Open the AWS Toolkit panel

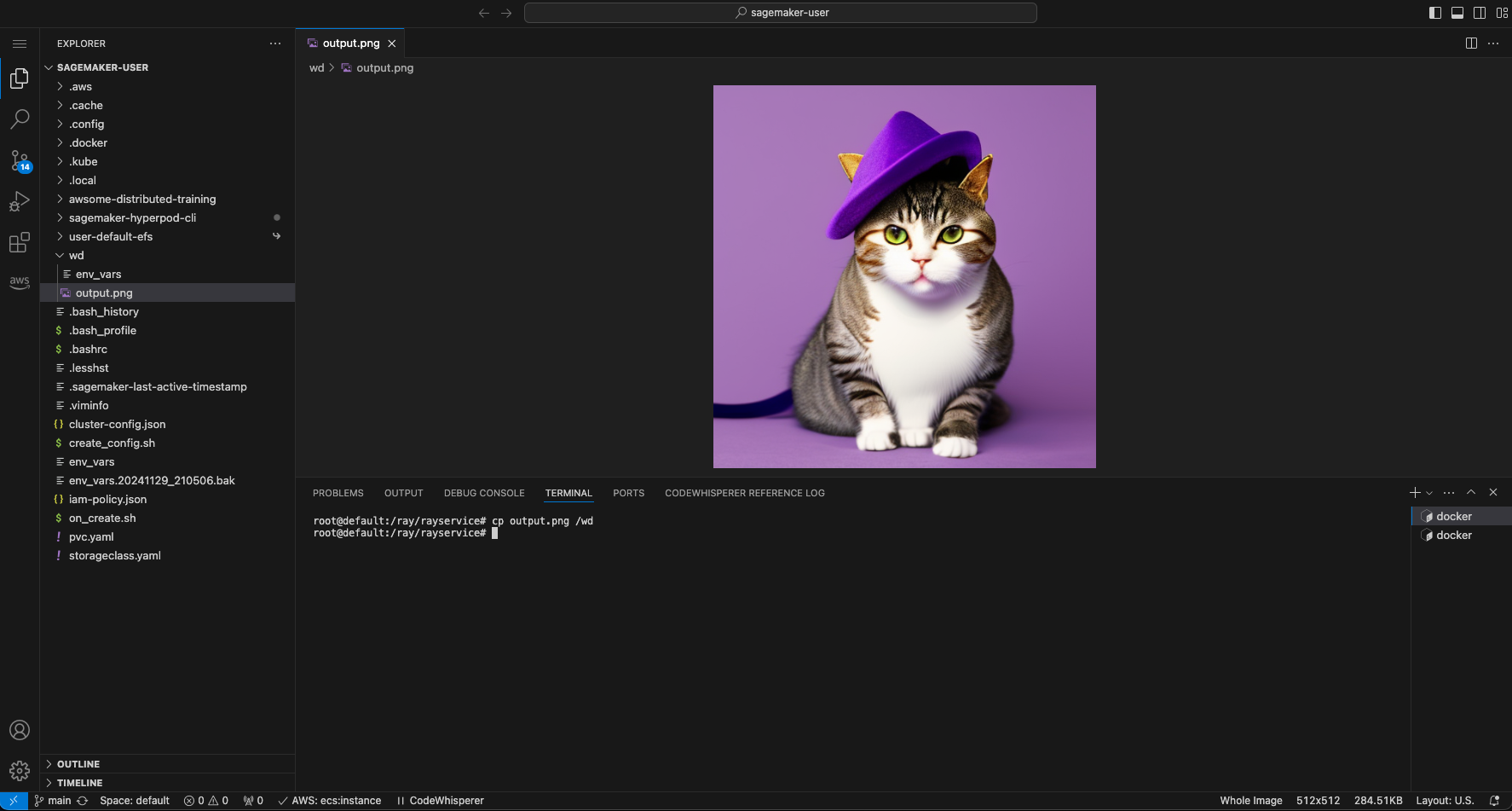point(20,282)
